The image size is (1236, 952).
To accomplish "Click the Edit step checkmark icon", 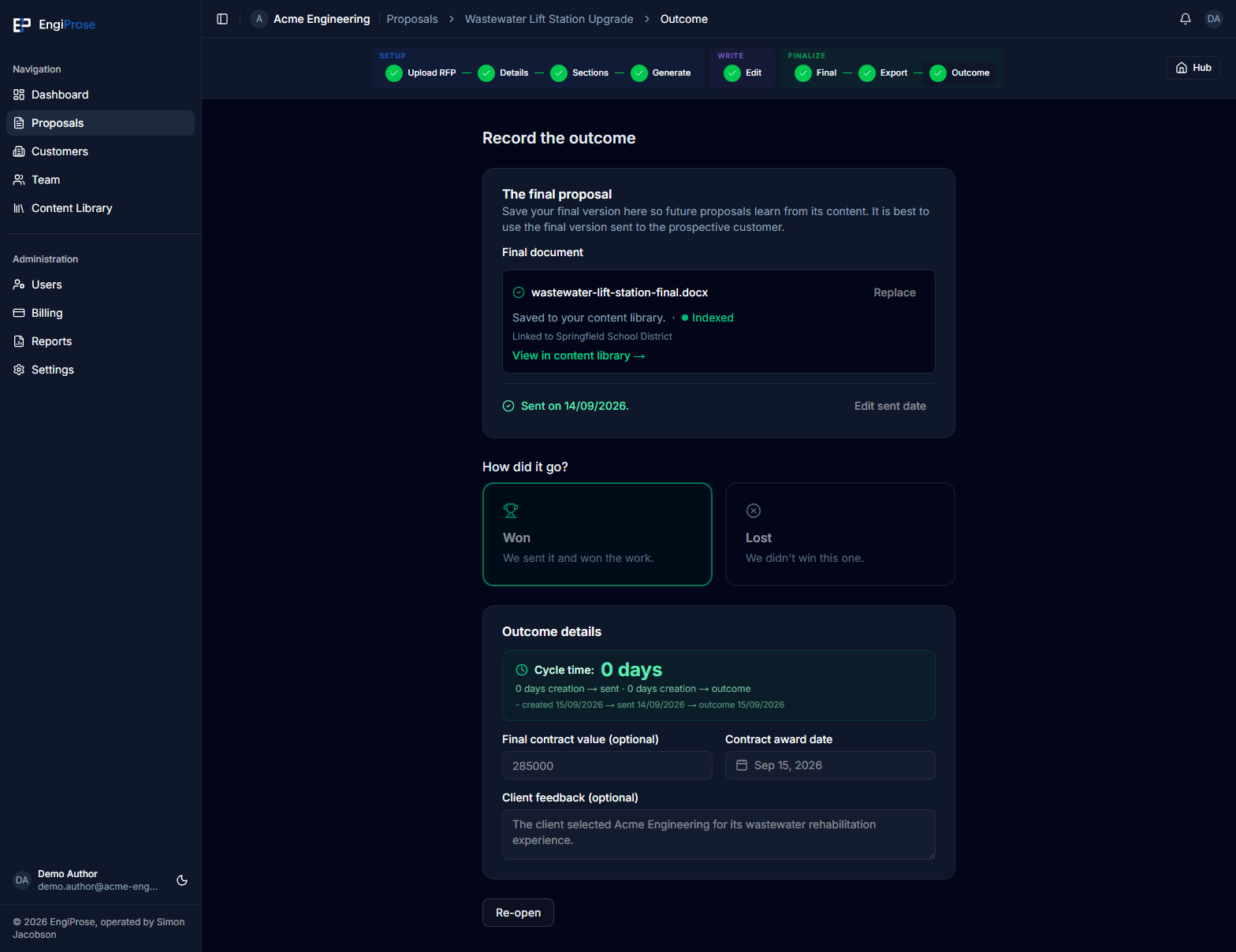I will point(732,73).
